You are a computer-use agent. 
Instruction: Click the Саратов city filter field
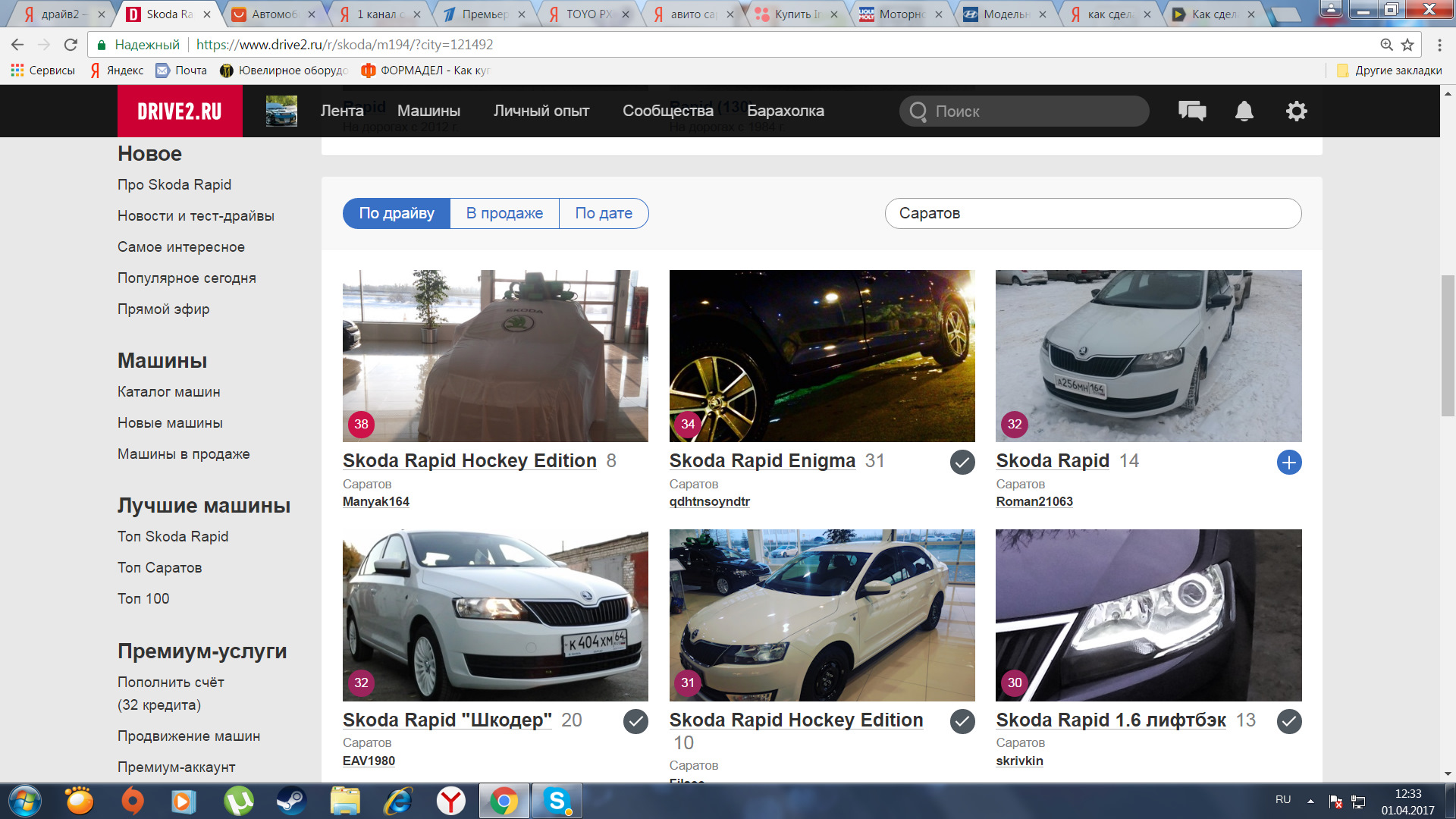(1093, 213)
